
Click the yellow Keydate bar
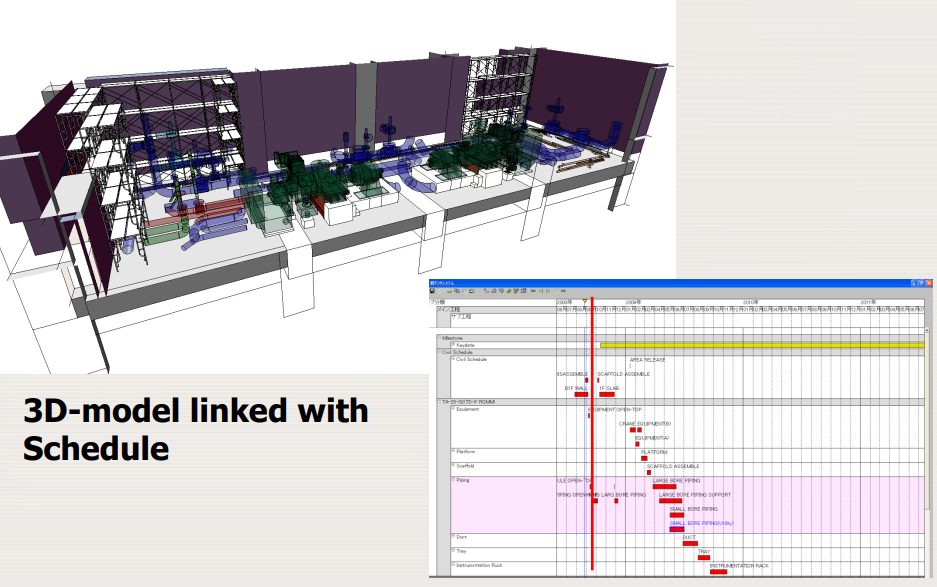point(762,345)
